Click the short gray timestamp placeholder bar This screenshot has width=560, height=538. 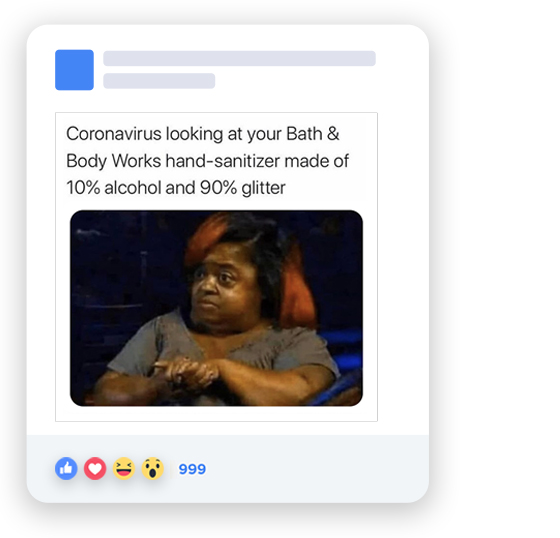coord(159,81)
